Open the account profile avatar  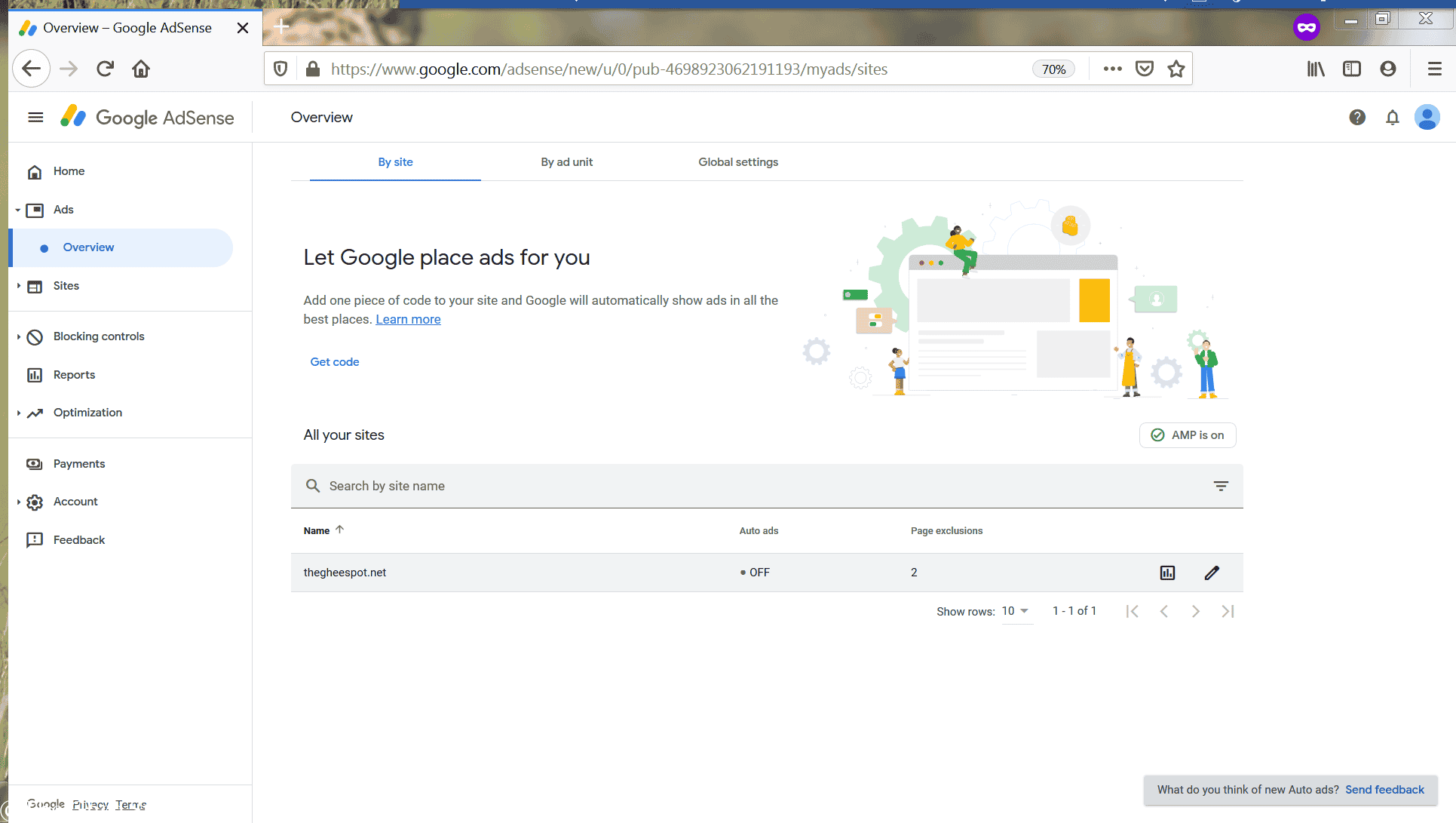tap(1427, 117)
